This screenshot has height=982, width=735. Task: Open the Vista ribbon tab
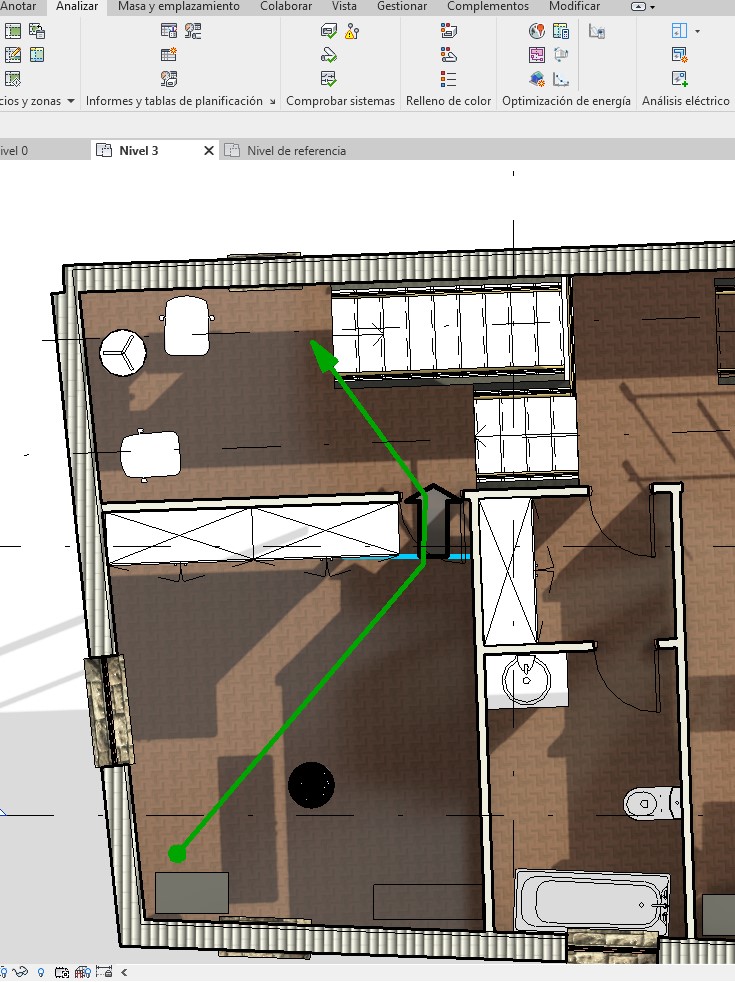tap(344, 6)
